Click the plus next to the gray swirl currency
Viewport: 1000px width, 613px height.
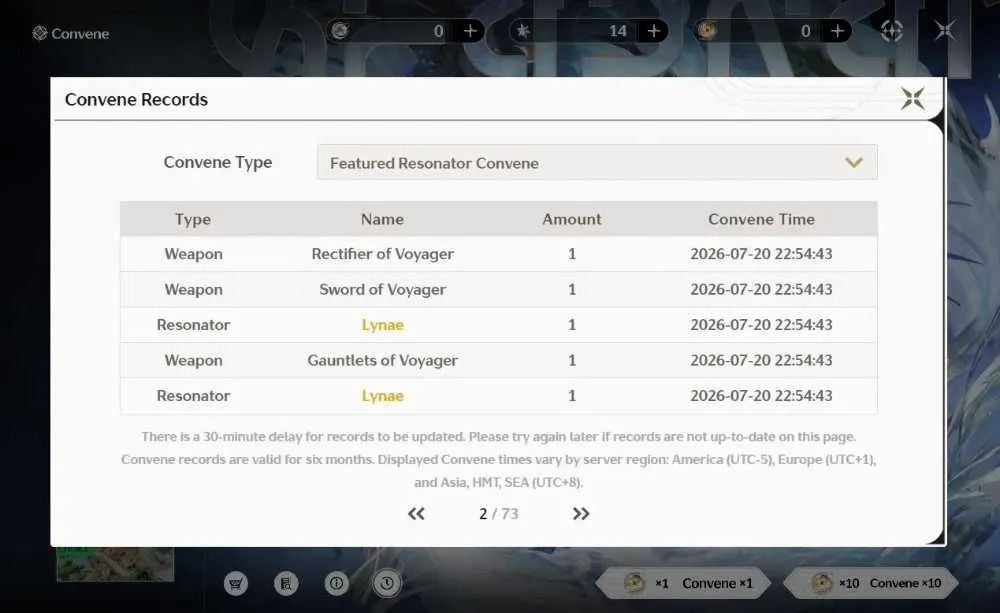pos(470,31)
